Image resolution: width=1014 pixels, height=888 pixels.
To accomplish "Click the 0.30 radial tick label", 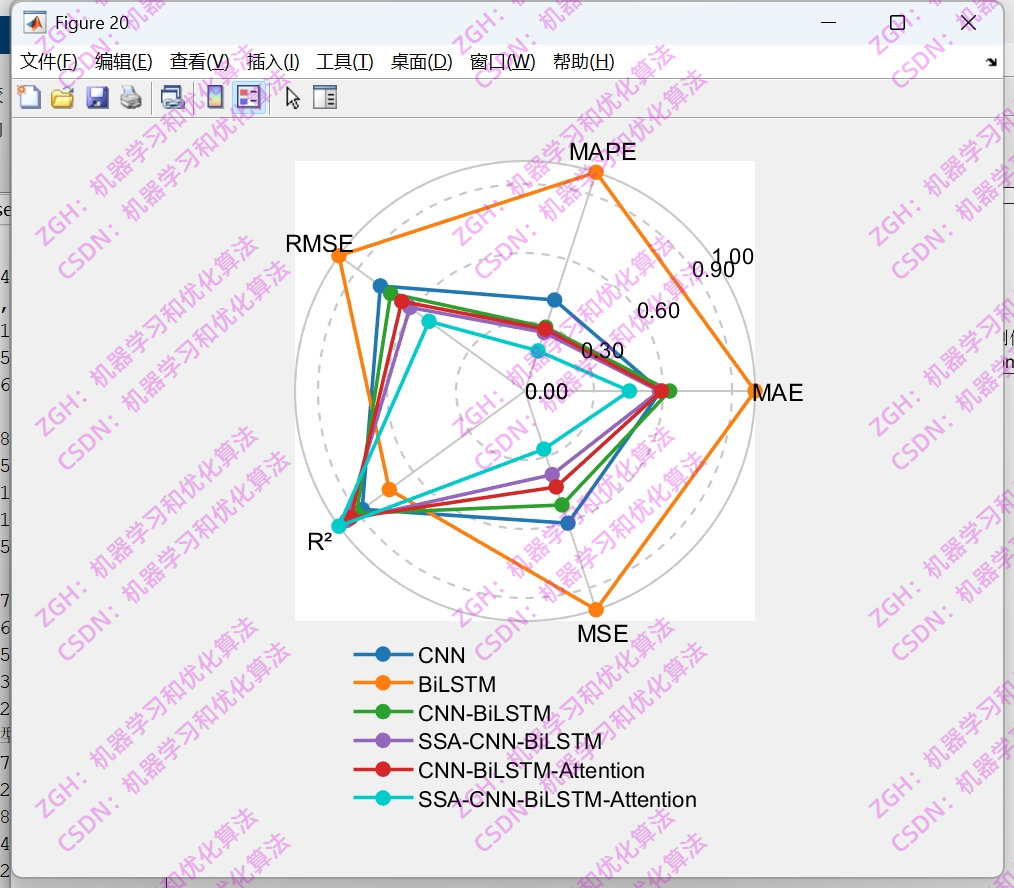I will tap(603, 351).
